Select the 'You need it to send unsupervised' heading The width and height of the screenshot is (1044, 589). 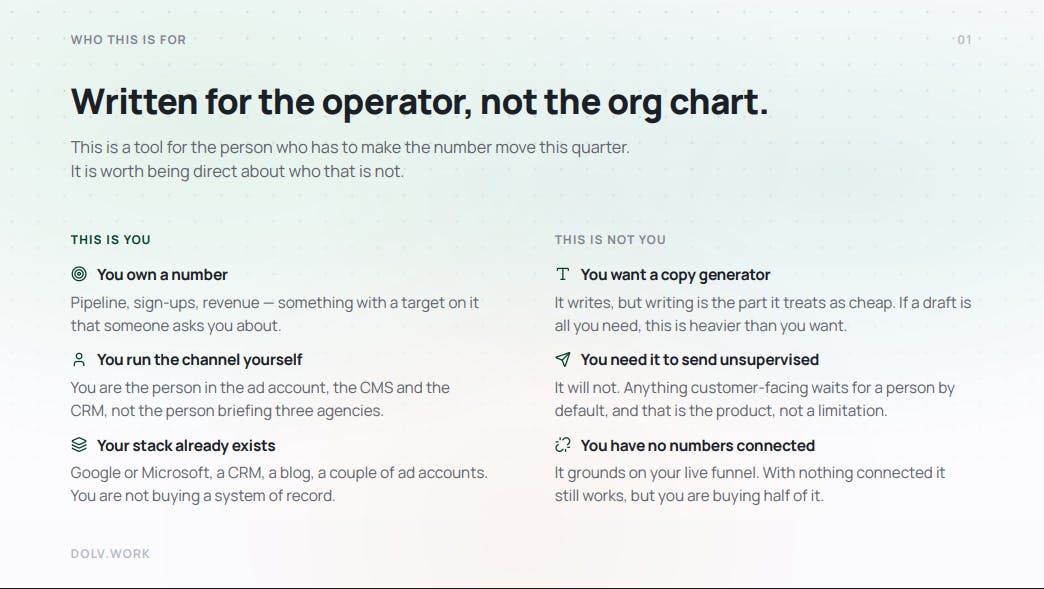click(699, 360)
